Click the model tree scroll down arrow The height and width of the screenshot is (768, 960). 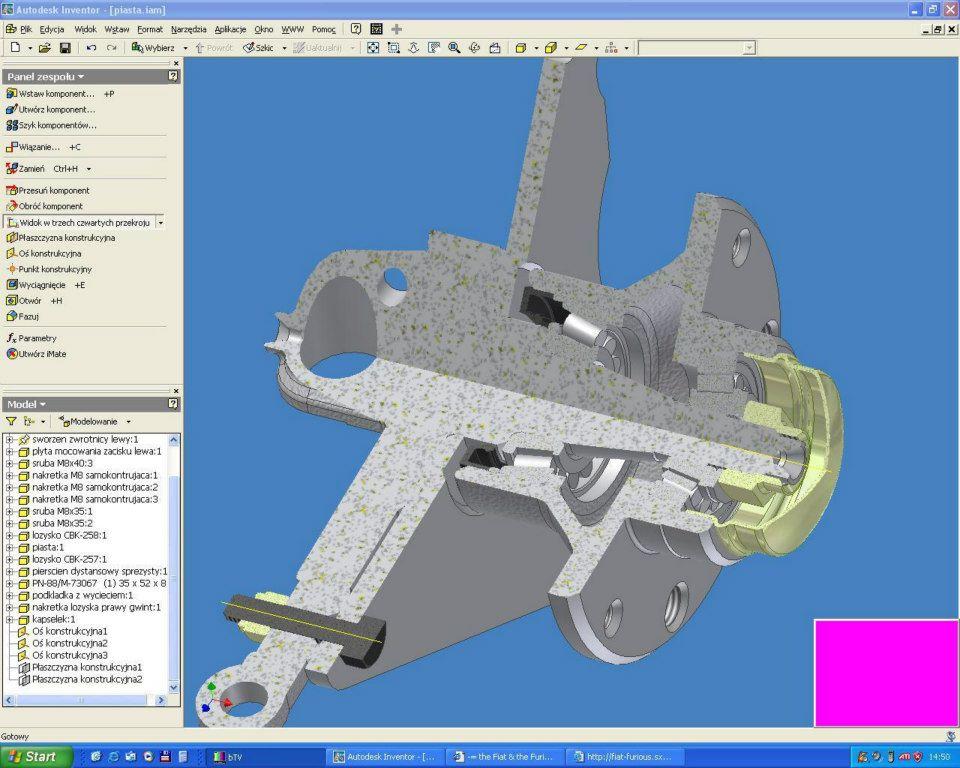pos(174,688)
